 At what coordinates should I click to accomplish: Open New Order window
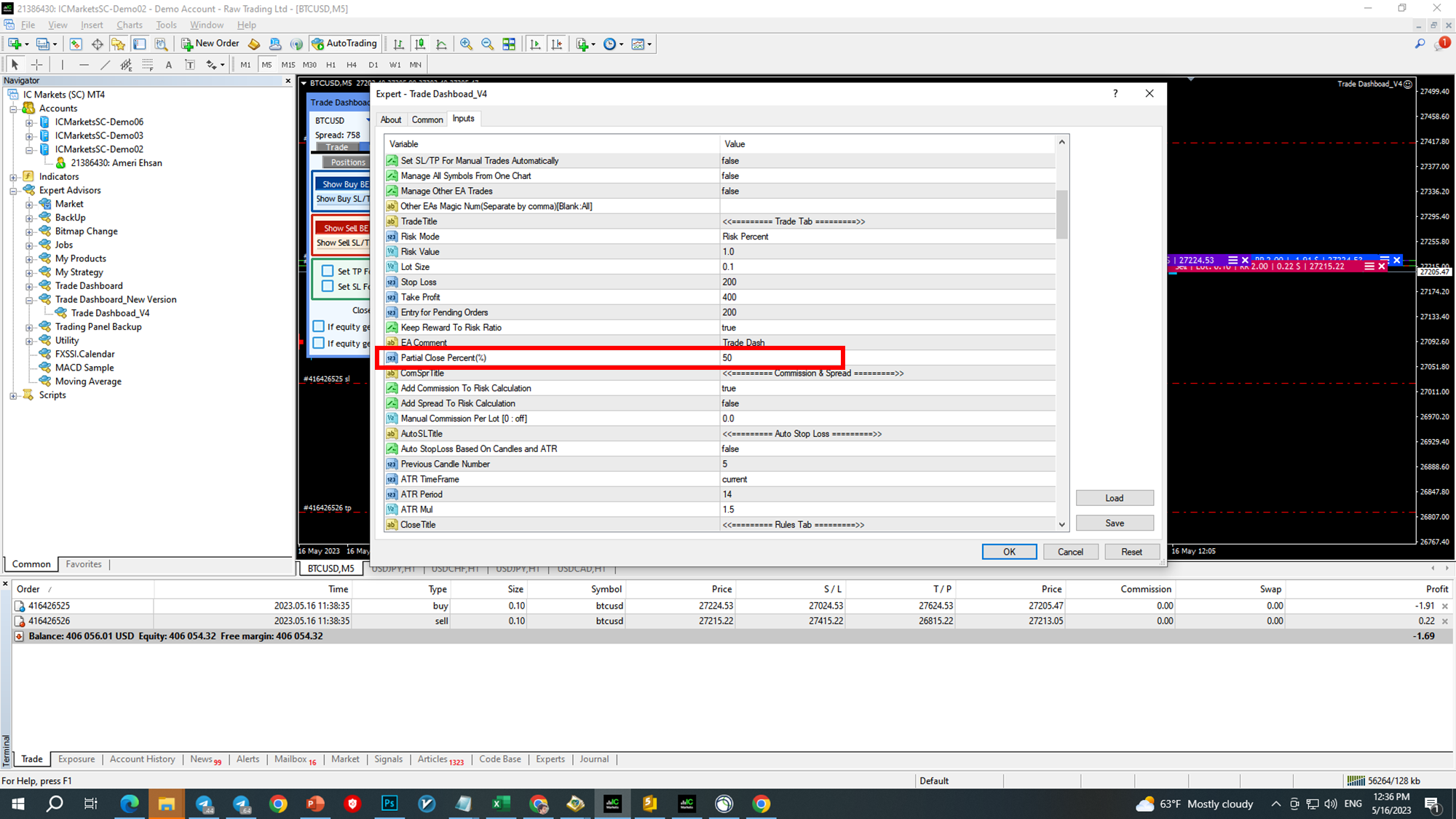210,44
